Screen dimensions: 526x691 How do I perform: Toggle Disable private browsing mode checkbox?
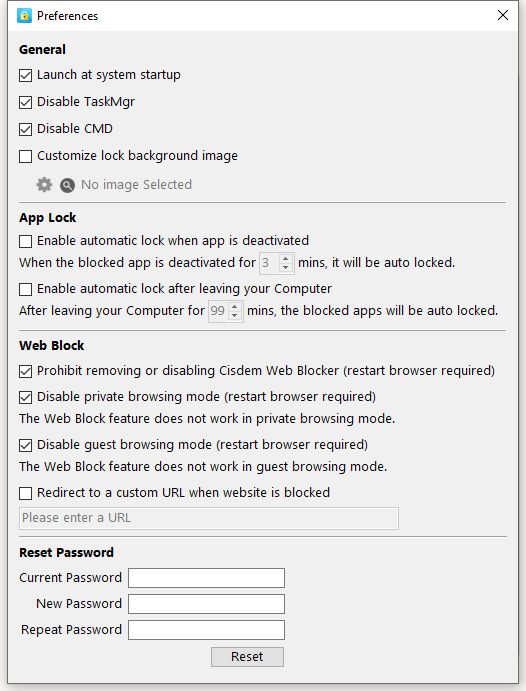point(26,398)
